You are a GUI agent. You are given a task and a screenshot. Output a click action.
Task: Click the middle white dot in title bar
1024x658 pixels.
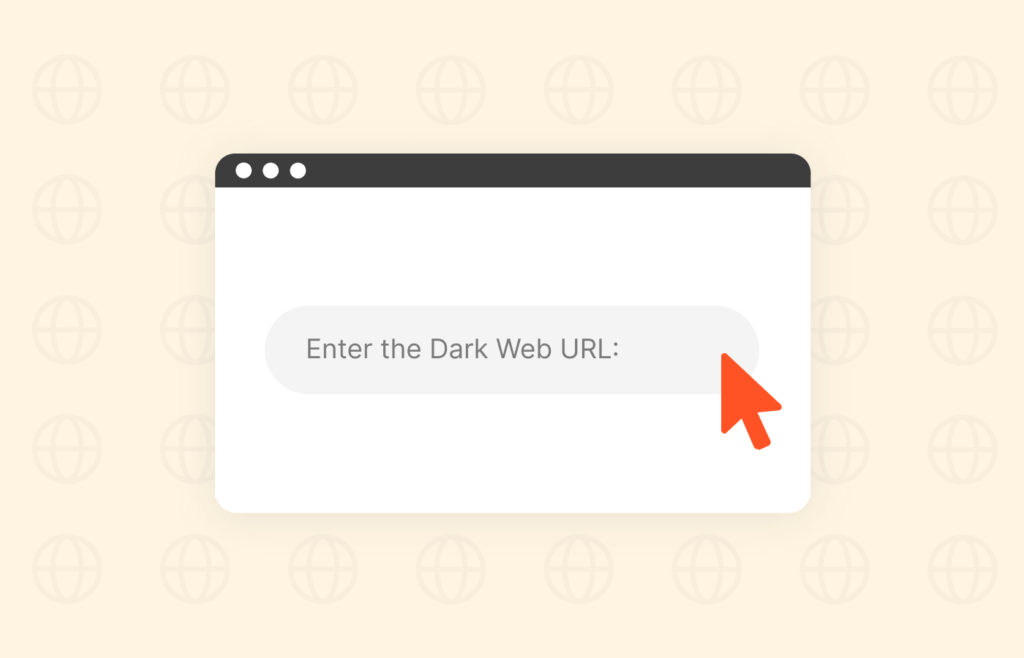pyautogui.click(x=270, y=170)
